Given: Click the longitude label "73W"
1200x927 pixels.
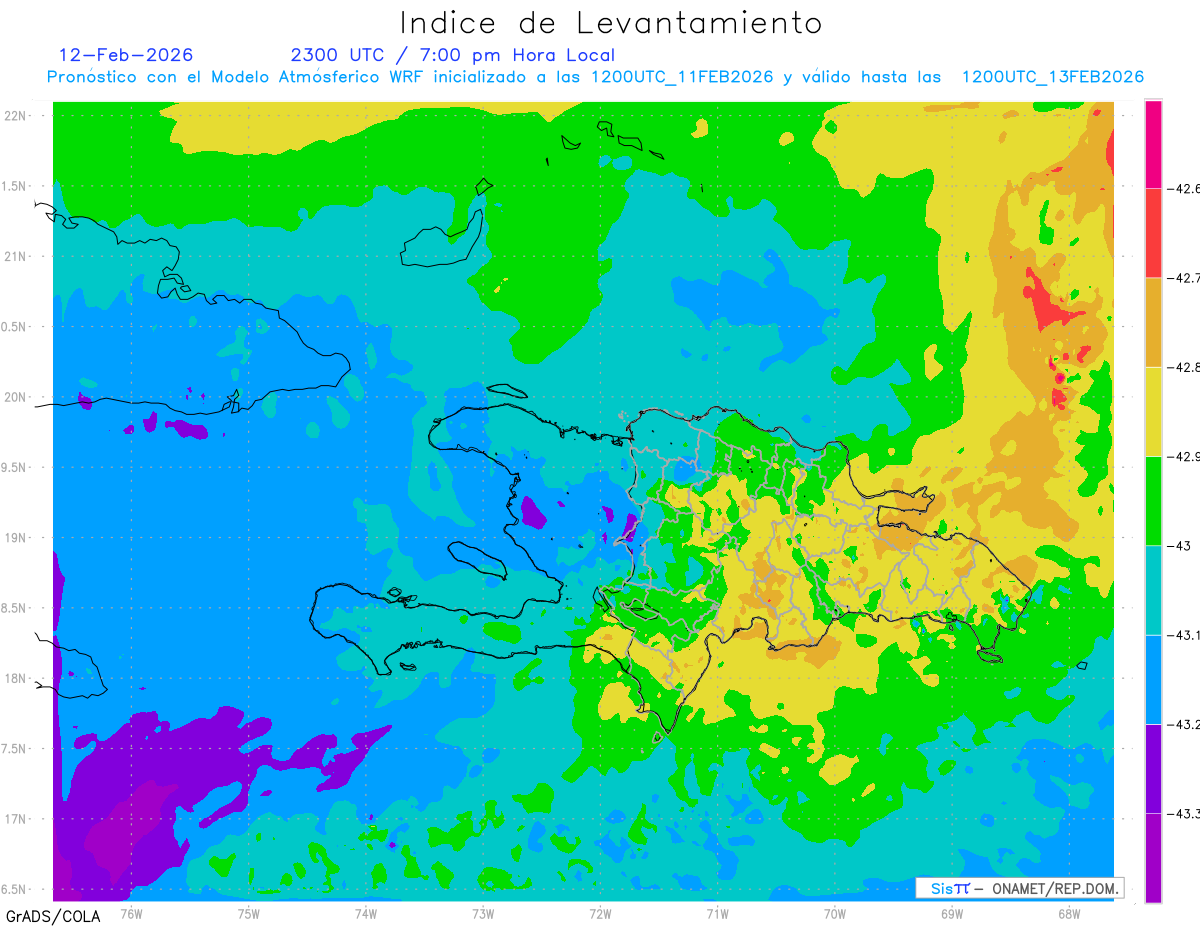Looking at the screenshot, I should 483,913.
